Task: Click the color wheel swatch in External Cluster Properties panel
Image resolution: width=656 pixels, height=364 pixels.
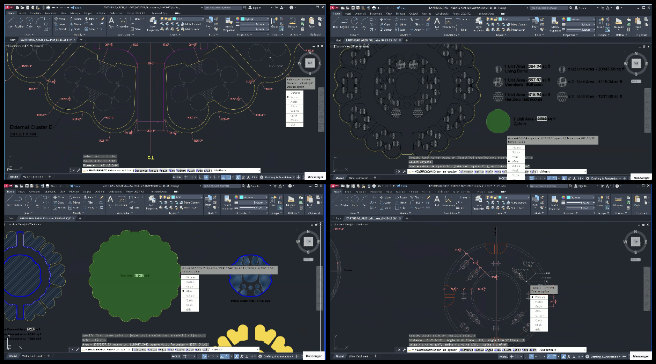Action: pos(238,19)
